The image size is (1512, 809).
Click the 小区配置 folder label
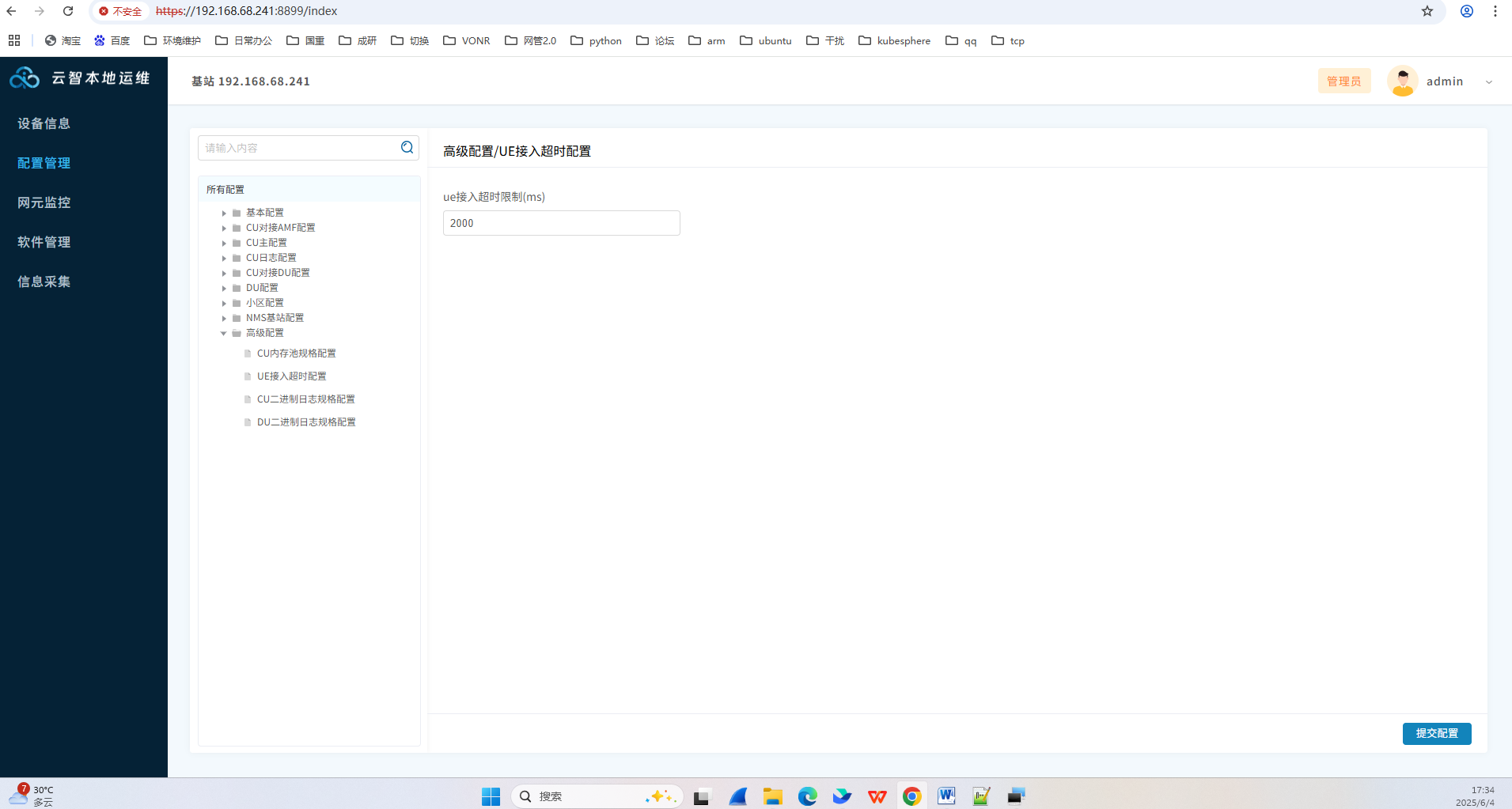[264, 303]
